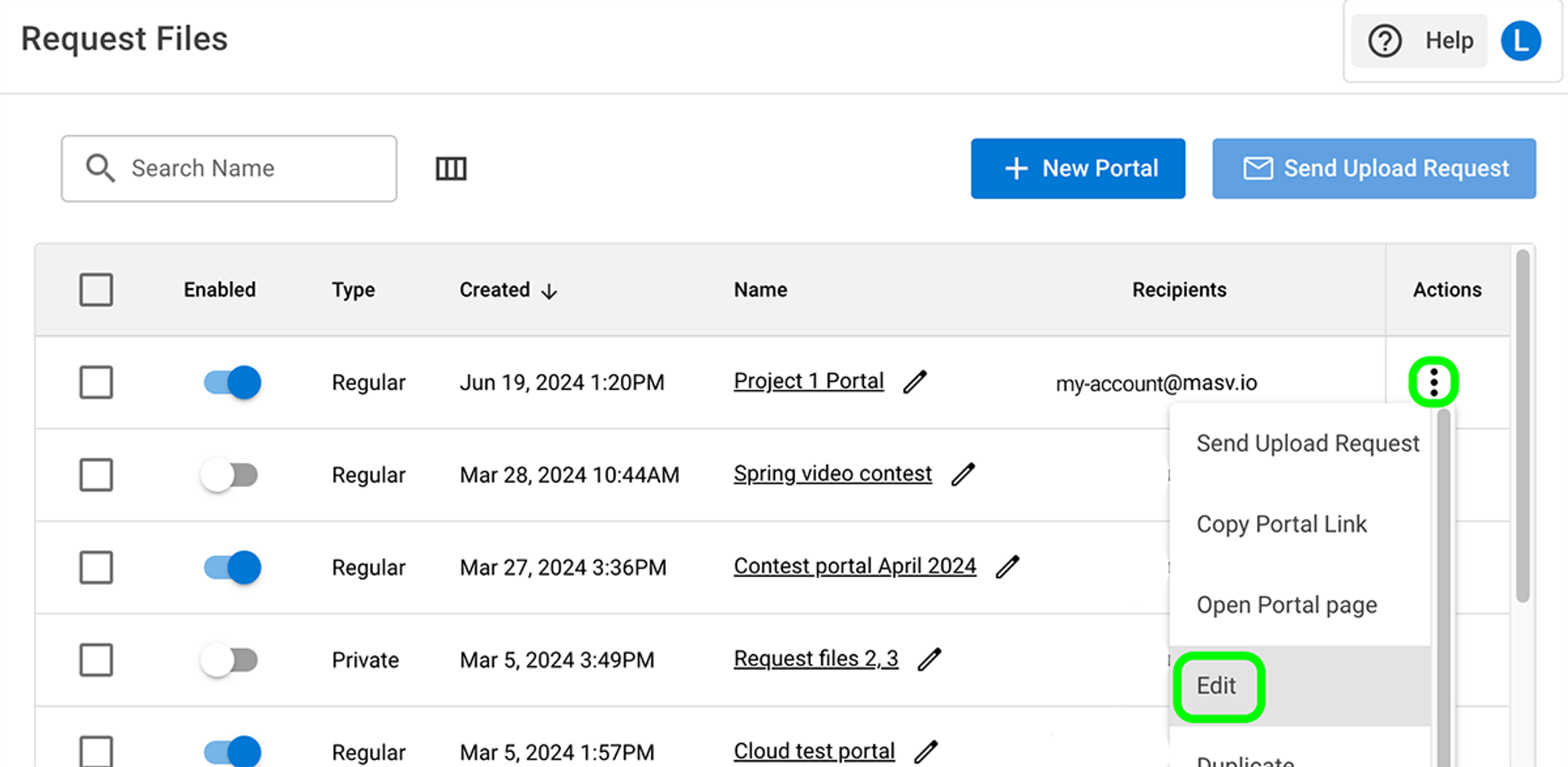Screen dimensions: 1568x767
Task: Rename Project 1 Portal with pencil icon
Action: 915,382
